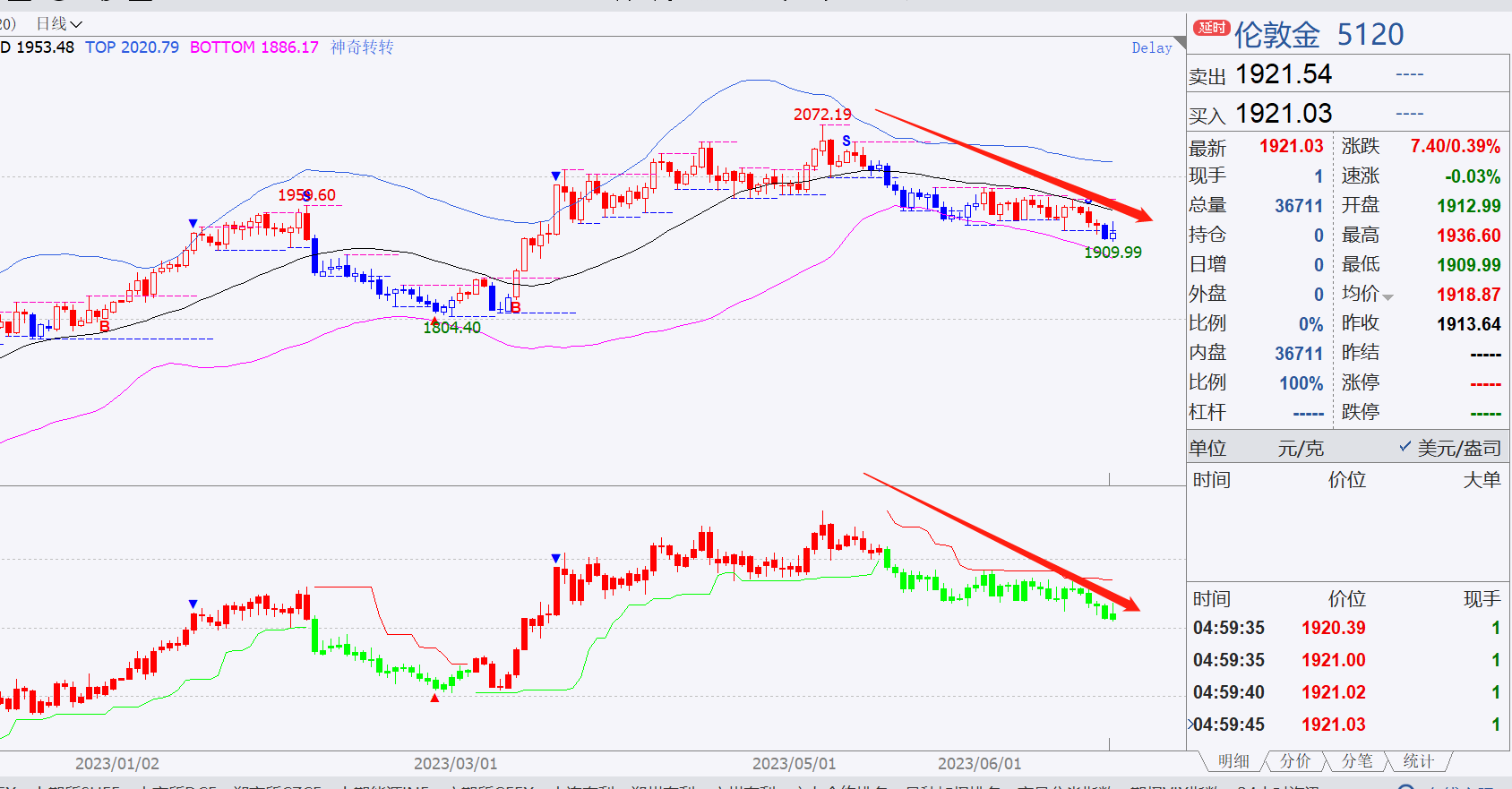Click the blue S sell signal marker
The width and height of the screenshot is (1512, 789).
846,141
